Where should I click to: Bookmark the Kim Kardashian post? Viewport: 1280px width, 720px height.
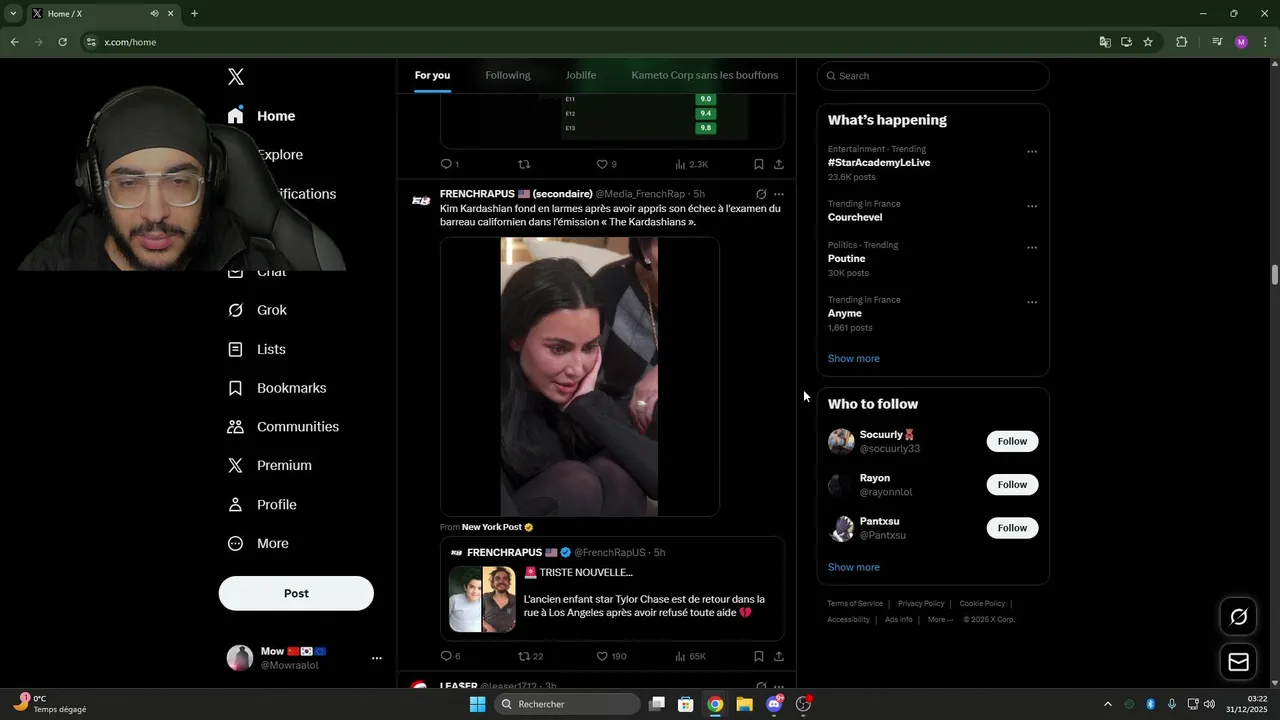[x=758, y=656]
